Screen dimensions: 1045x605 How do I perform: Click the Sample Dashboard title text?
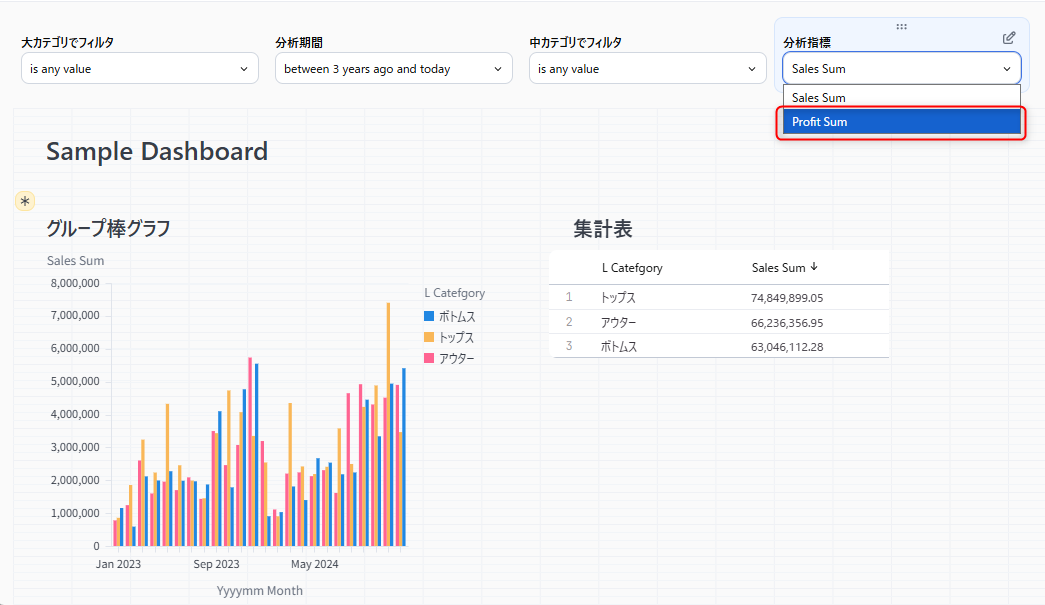(x=157, y=151)
